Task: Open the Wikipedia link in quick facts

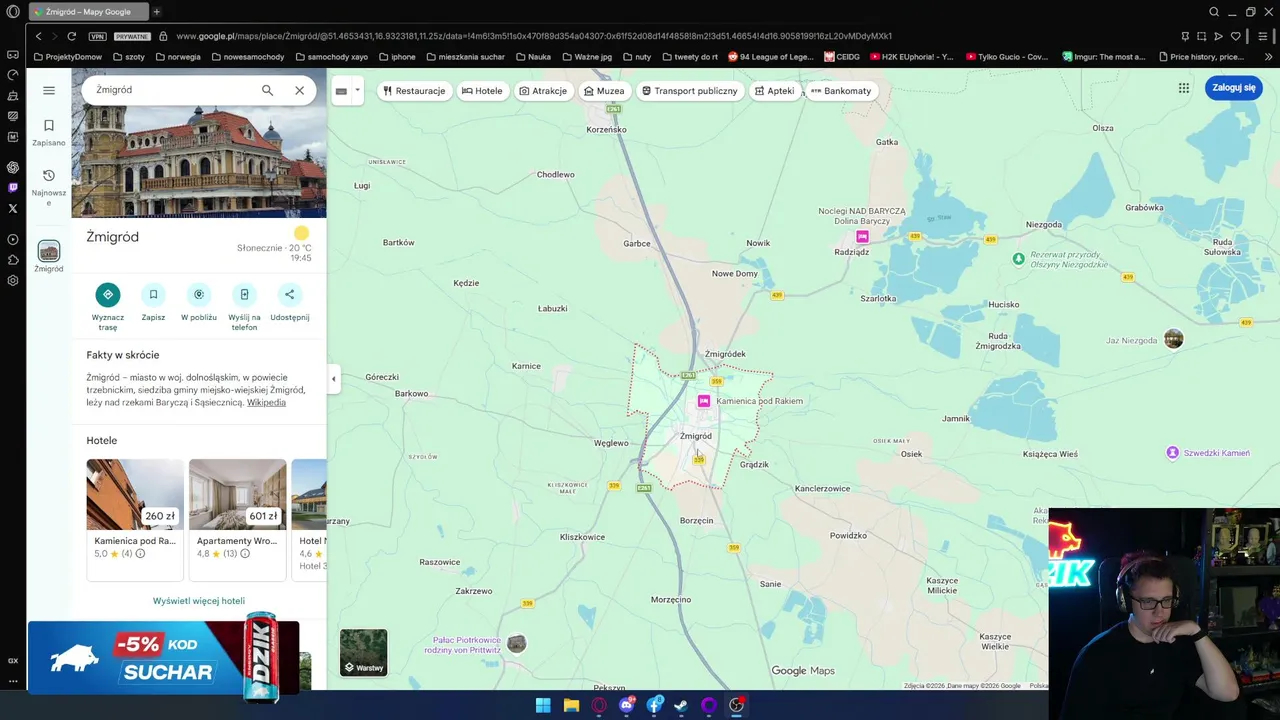Action: click(266, 402)
